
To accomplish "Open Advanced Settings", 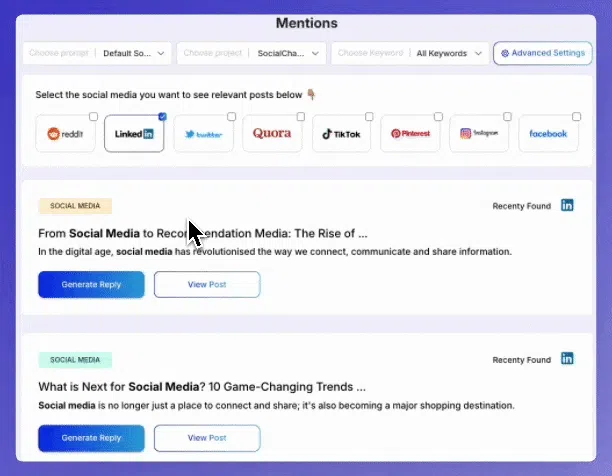I will pos(543,53).
